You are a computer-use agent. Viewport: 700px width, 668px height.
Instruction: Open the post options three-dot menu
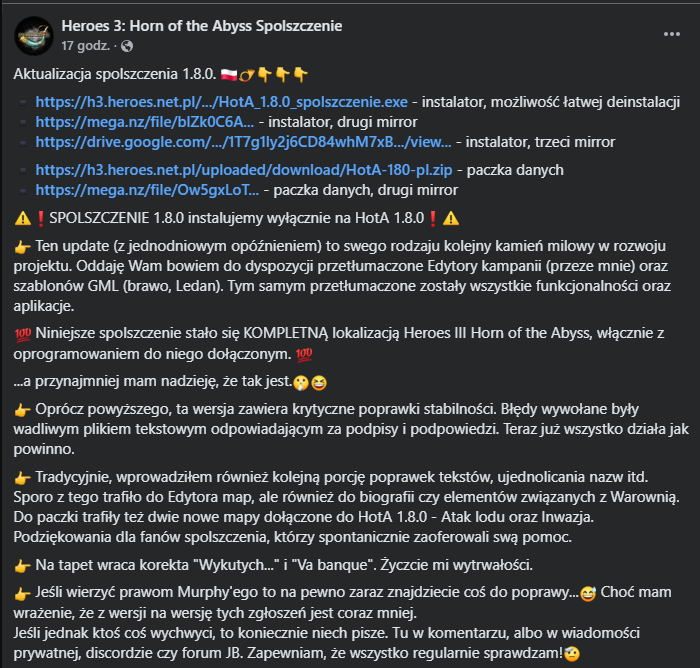671,33
